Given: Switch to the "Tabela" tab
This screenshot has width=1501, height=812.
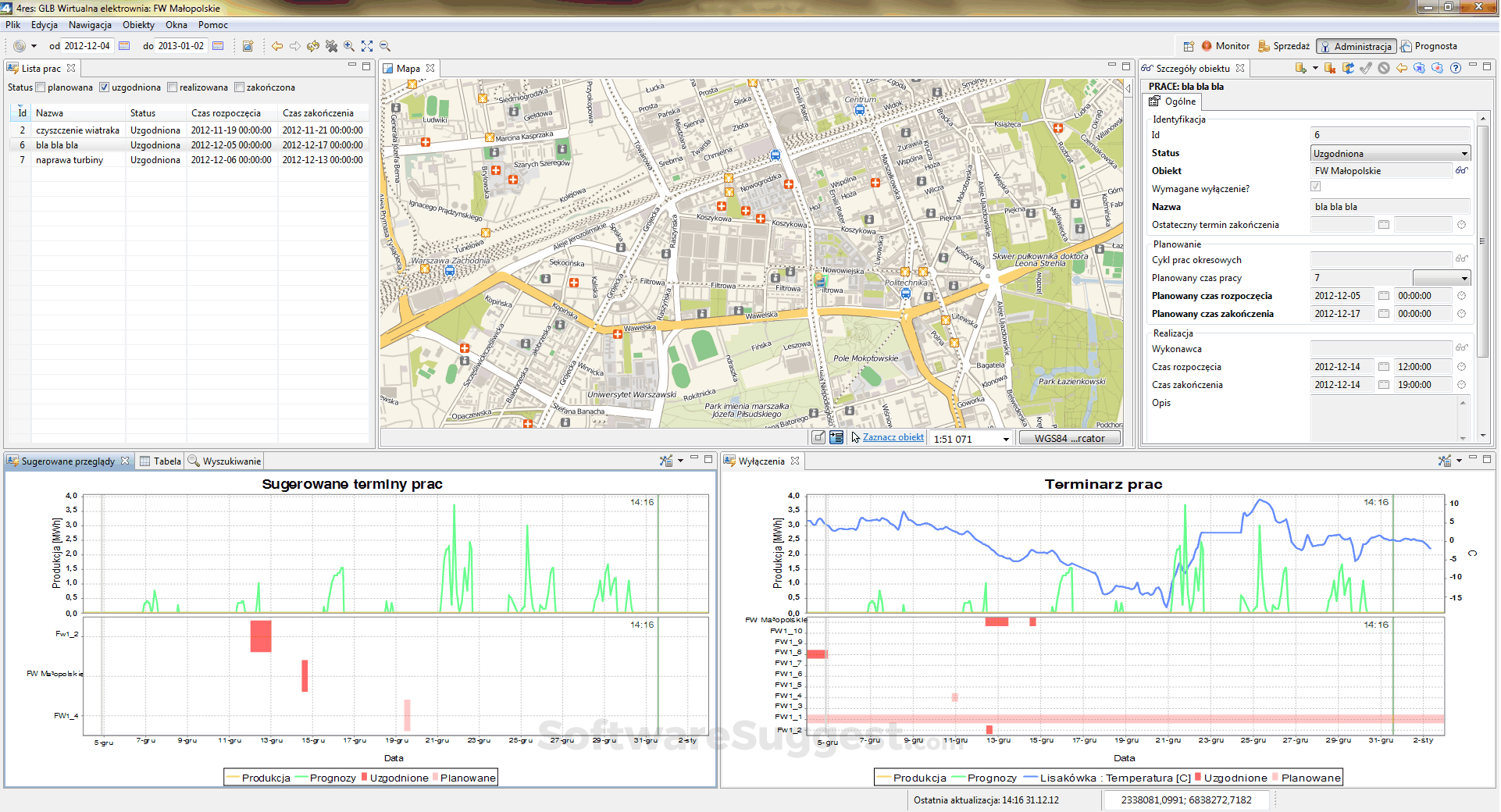Looking at the screenshot, I should point(160,461).
